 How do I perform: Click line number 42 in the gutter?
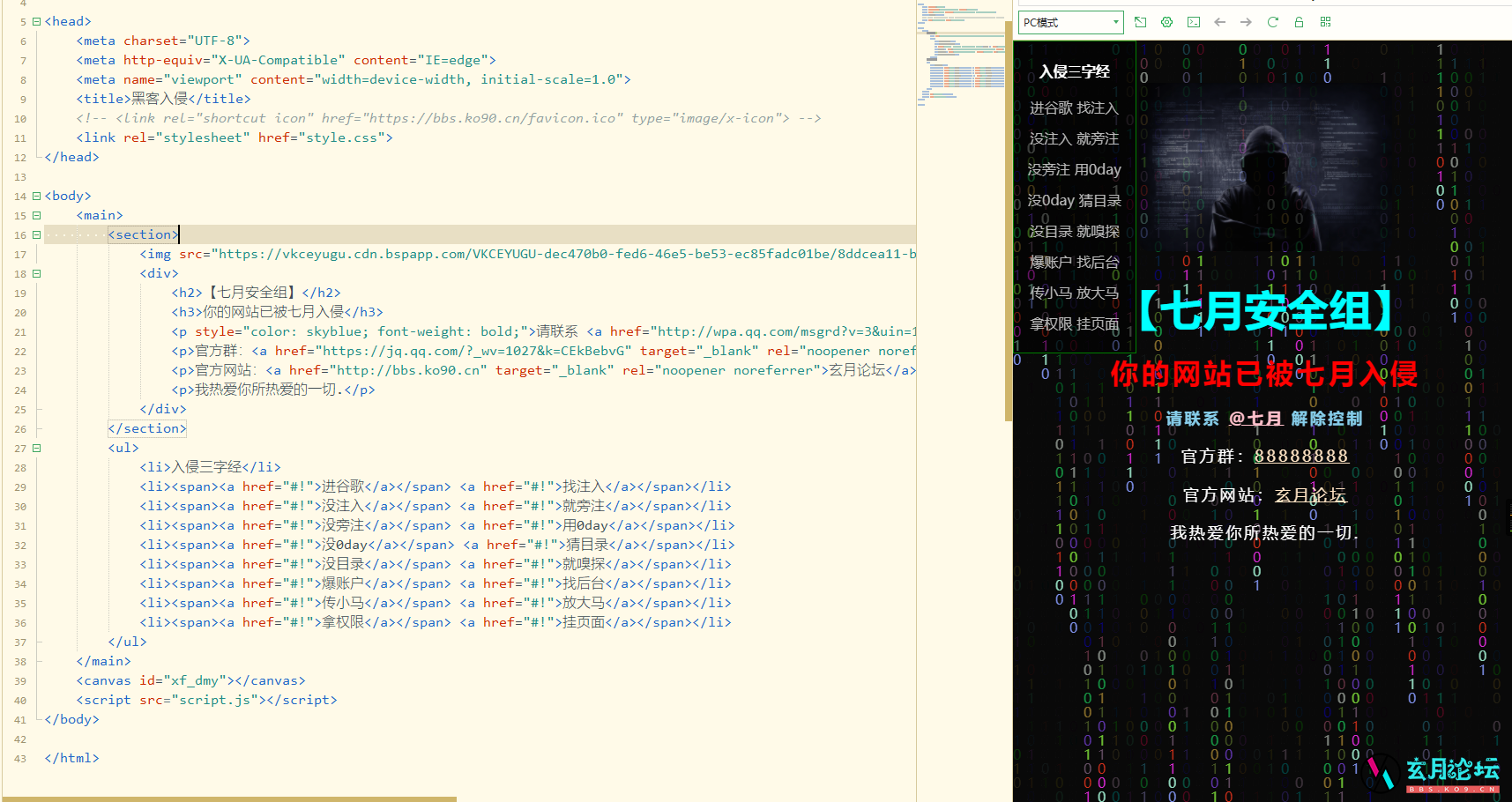(x=20, y=739)
